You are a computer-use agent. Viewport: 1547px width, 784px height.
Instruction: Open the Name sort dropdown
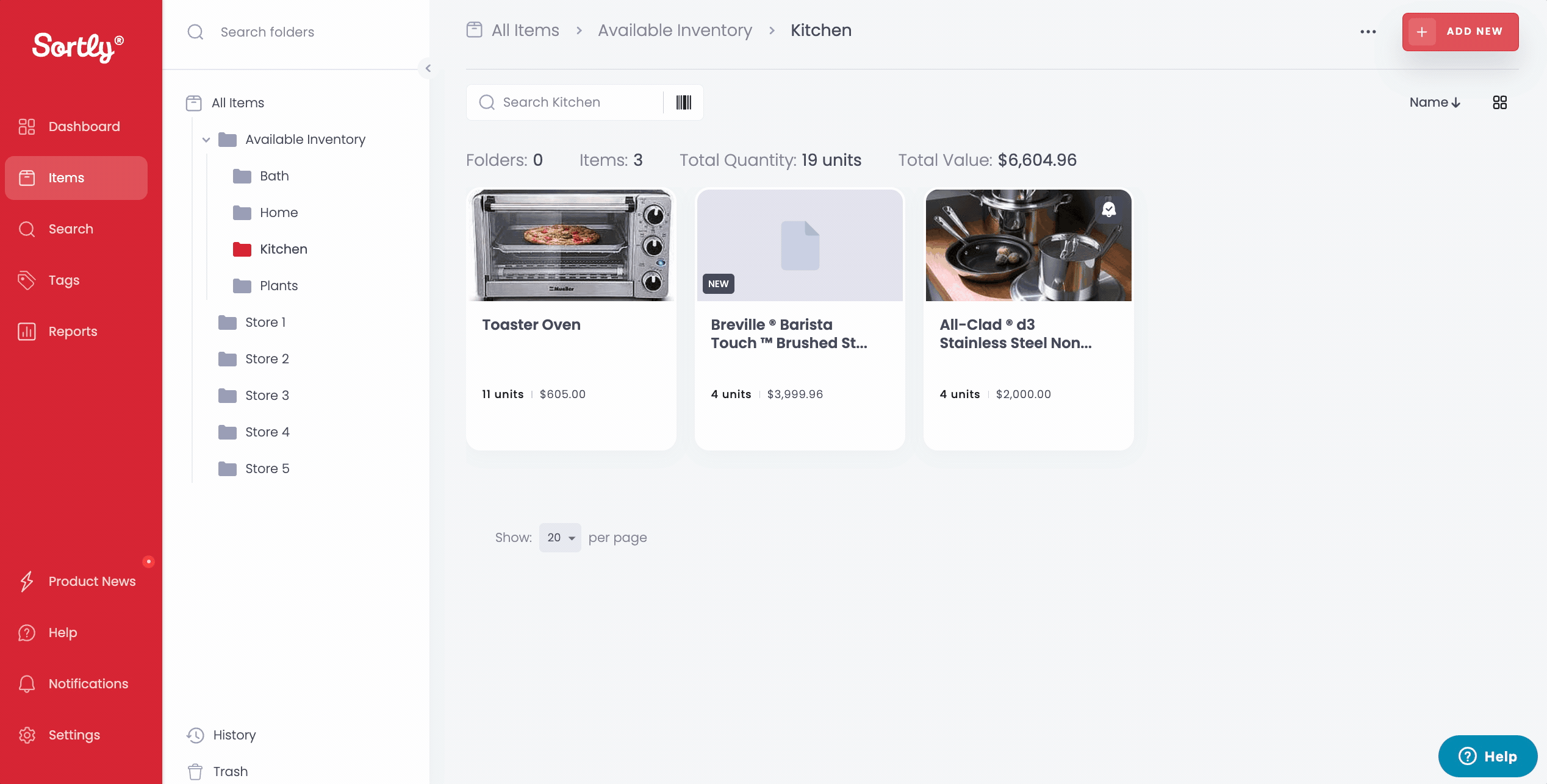[1435, 102]
